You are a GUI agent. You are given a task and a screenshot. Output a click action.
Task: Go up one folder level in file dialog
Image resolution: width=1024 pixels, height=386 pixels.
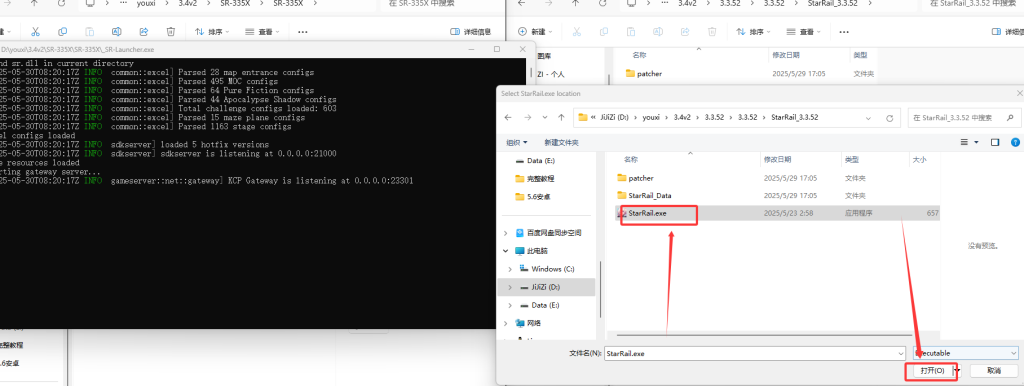coord(562,118)
